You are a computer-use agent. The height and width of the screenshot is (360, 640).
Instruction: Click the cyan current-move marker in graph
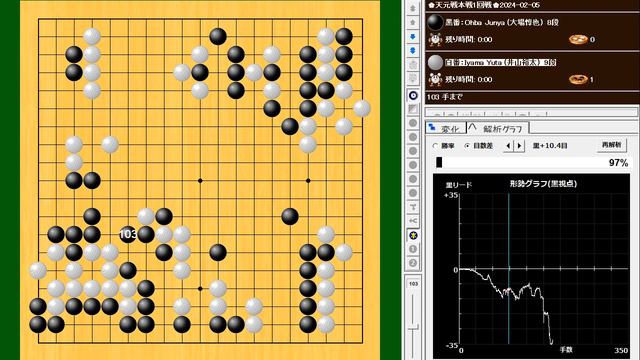point(509,269)
